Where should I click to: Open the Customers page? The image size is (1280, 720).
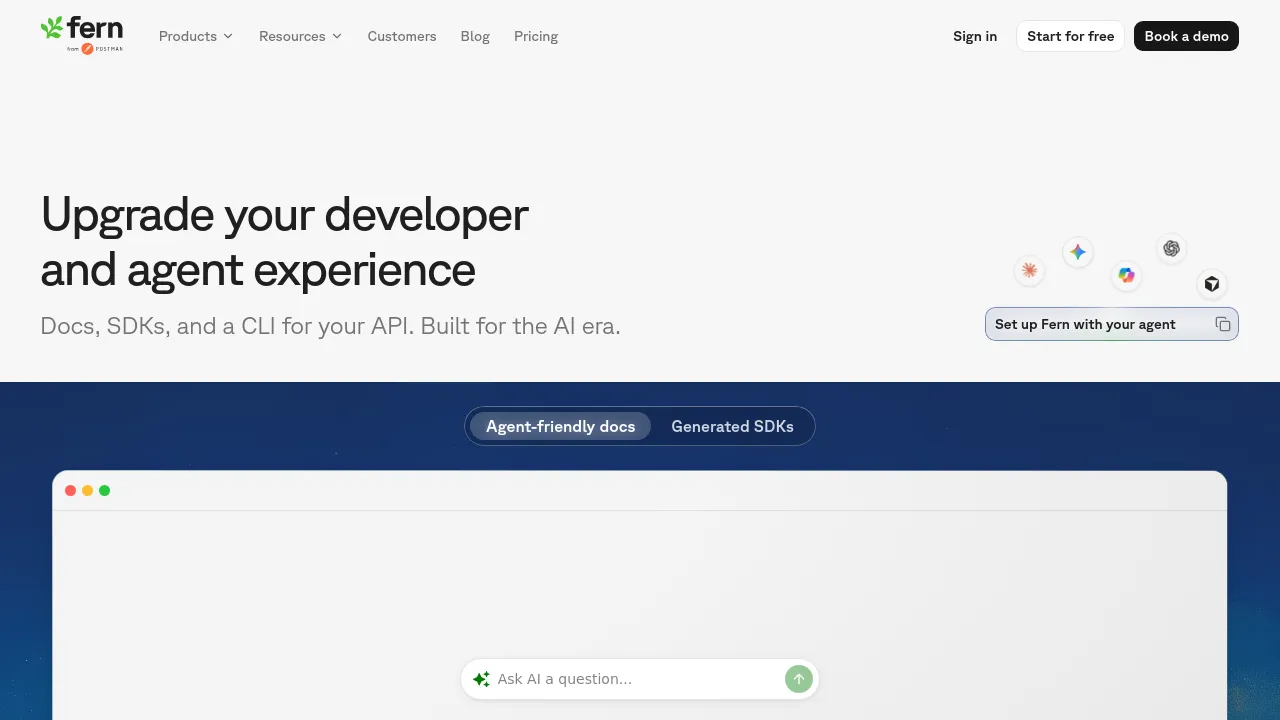point(402,36)
